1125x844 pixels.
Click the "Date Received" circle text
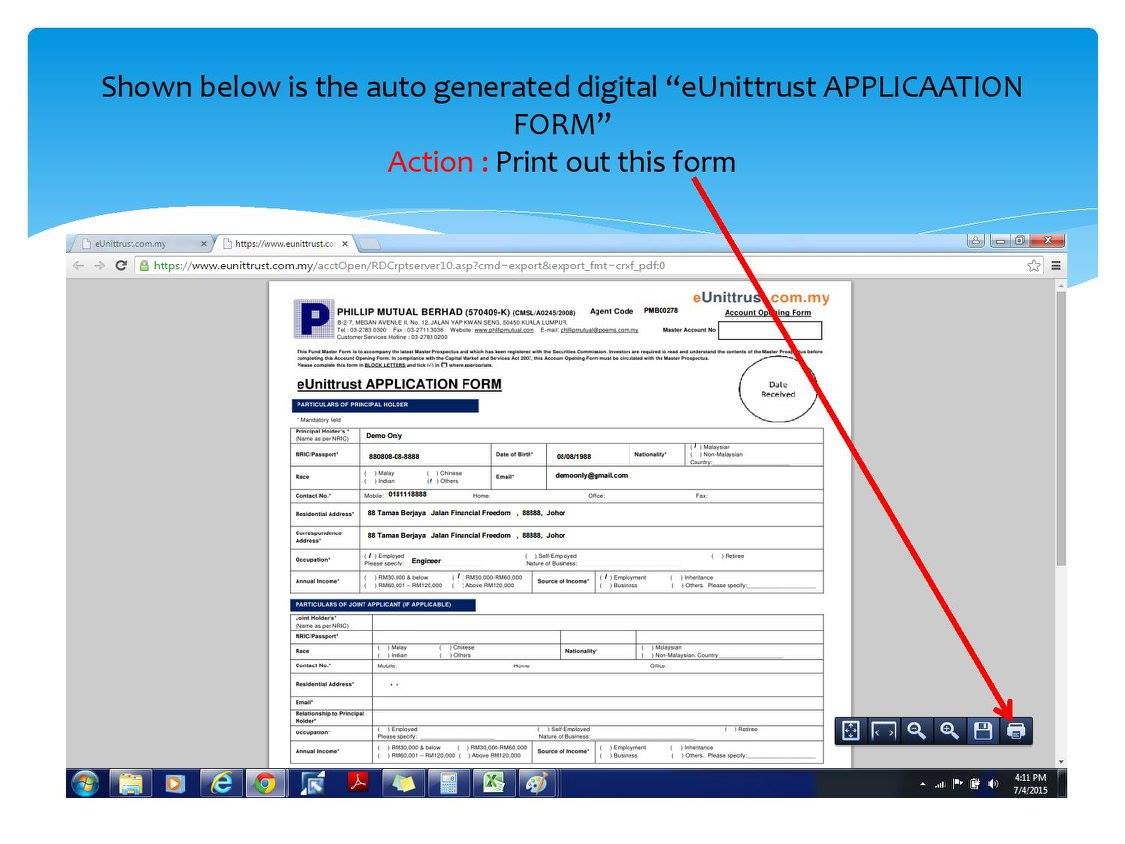click(x=778, y=390)
